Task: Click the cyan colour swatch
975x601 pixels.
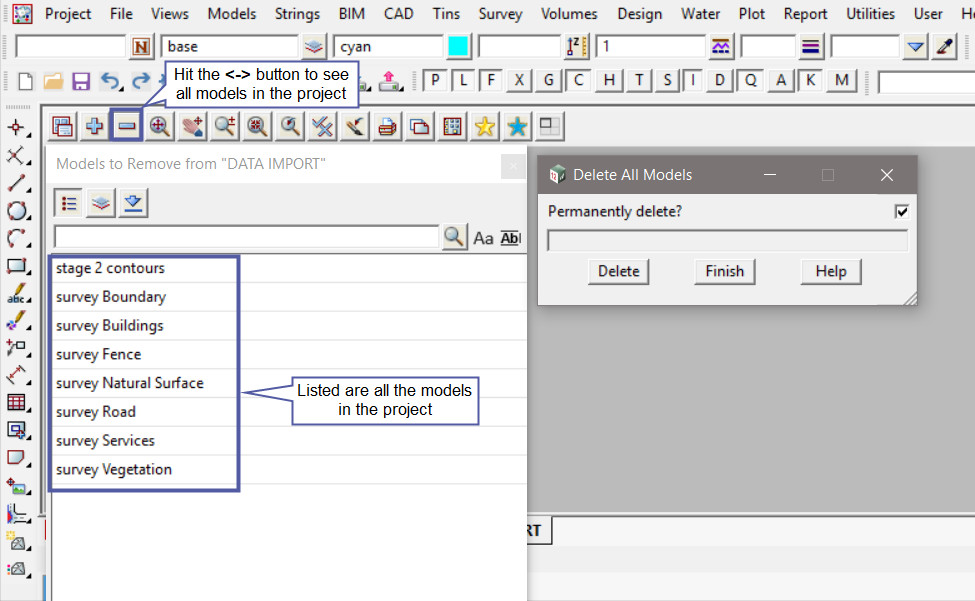Action: tap(458, 47)
